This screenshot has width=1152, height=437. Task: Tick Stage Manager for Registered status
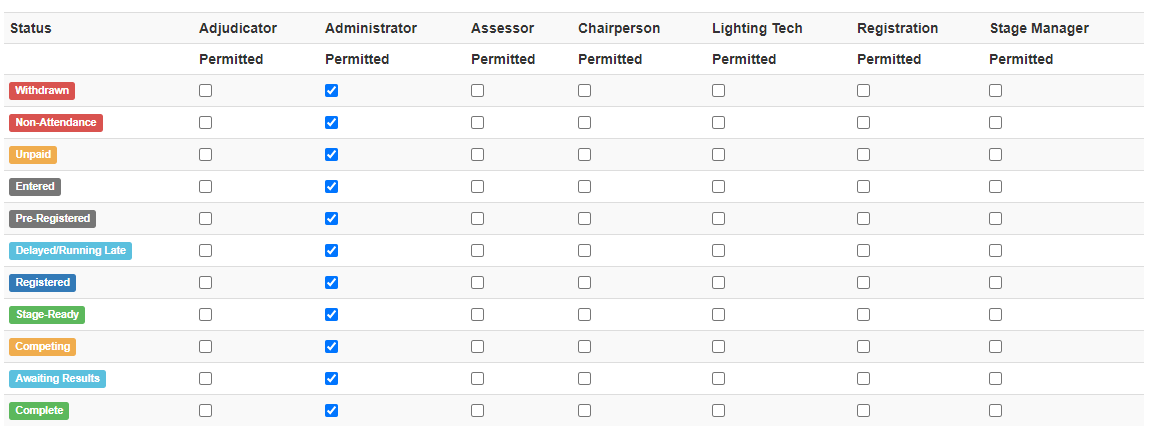click(x=996, y=283)
